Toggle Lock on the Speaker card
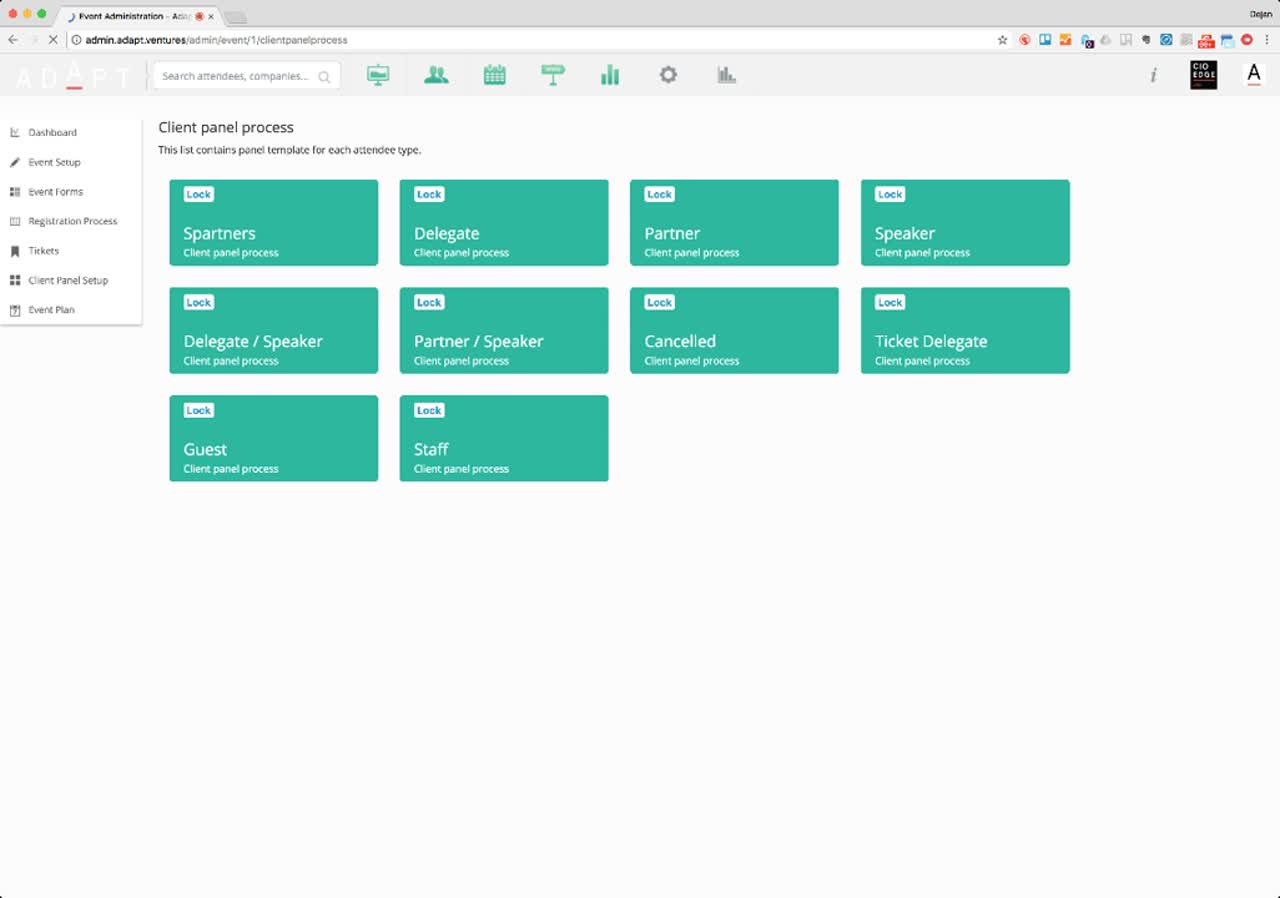Image resolution: width=1280 pixels, height=898 pixels. pyautogui.click(x=890, y=194)
